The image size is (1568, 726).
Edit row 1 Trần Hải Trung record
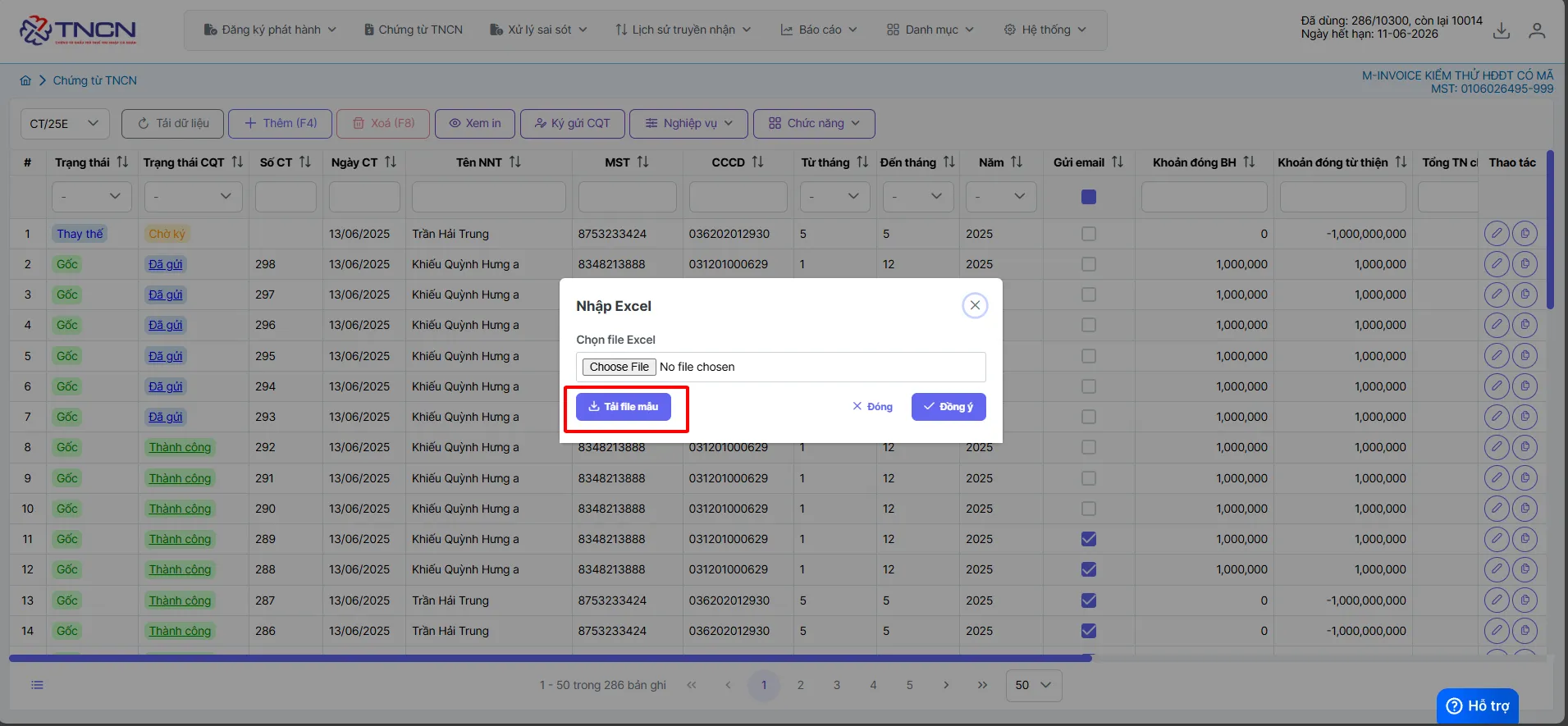(1497, 234)
